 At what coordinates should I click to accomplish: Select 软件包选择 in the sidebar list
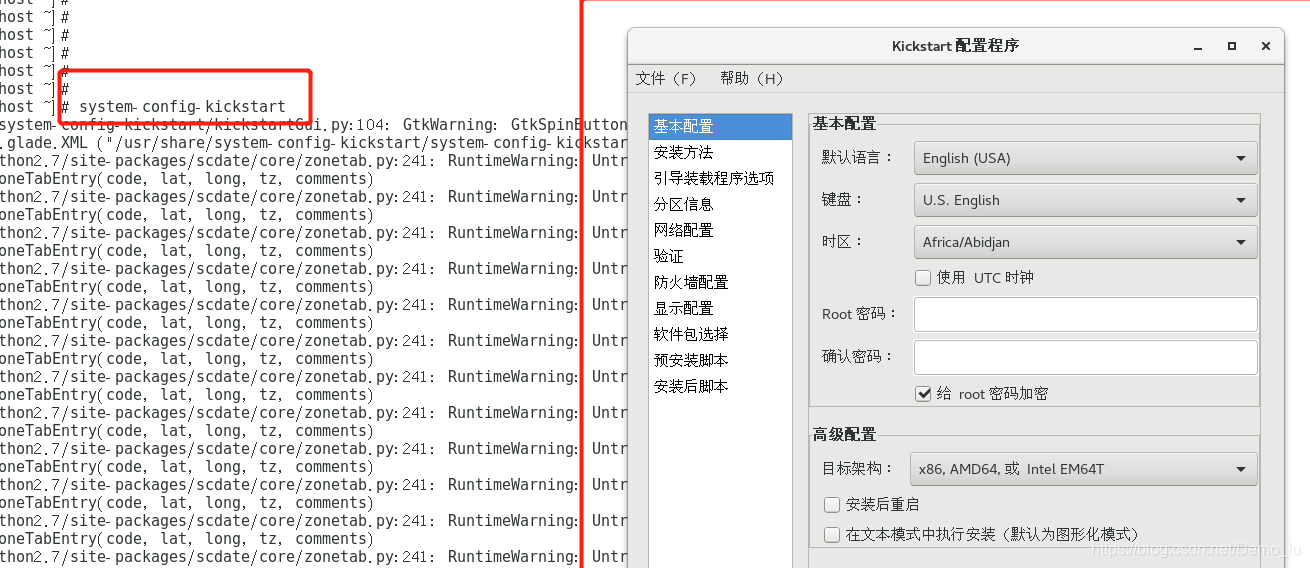tap(719, 334)
